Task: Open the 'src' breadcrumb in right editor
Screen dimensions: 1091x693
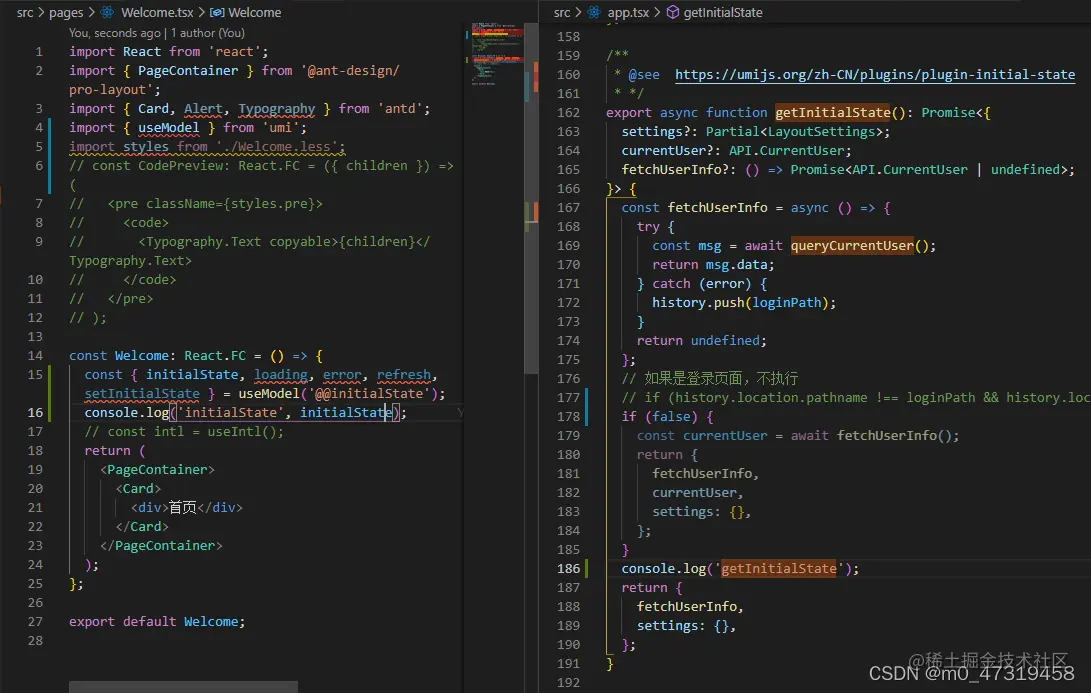Action: coord(562,12)
